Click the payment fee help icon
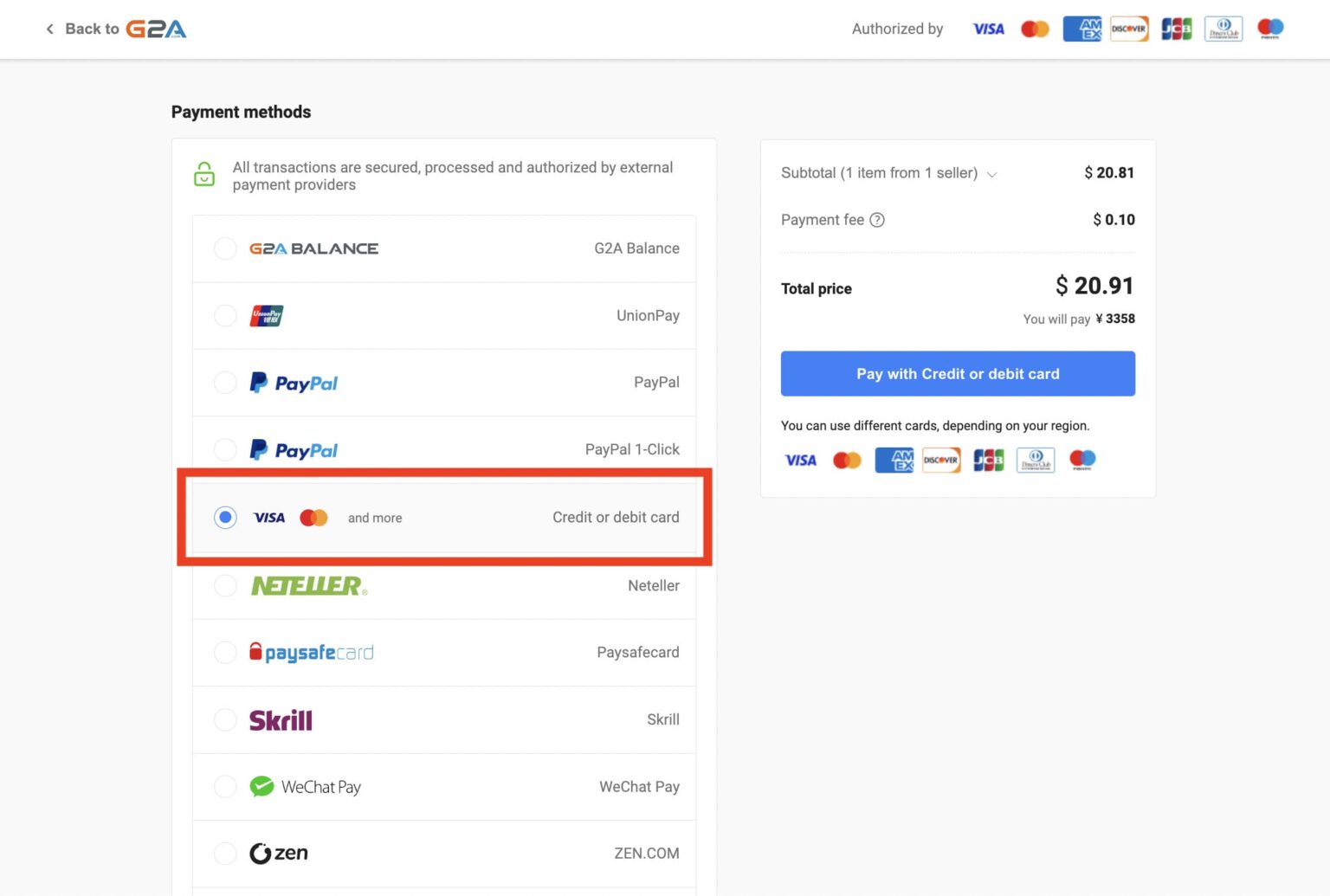The image size is (1330, 896). point(877,220)
